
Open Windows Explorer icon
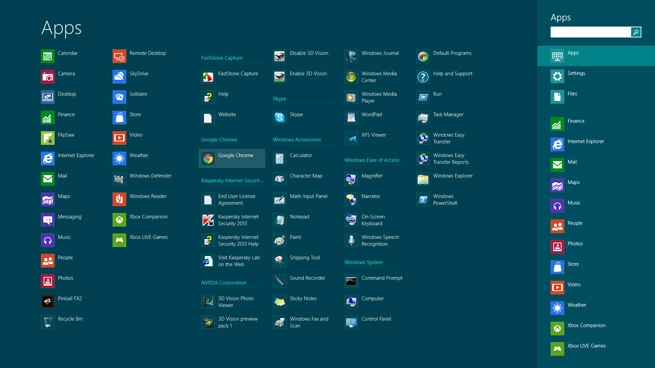(423, 179)
